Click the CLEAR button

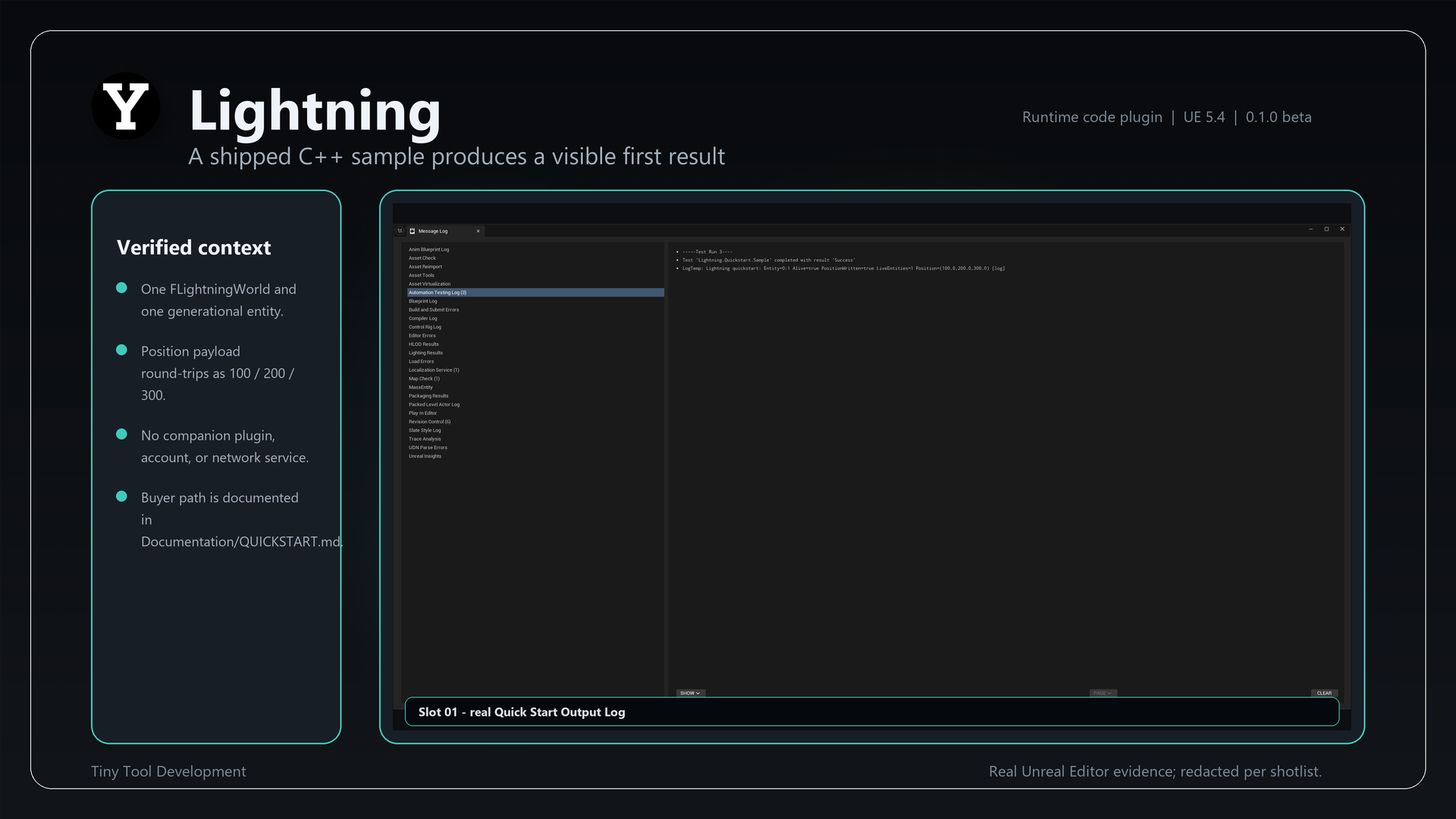pyautogui.click(x=1324, y=693)
